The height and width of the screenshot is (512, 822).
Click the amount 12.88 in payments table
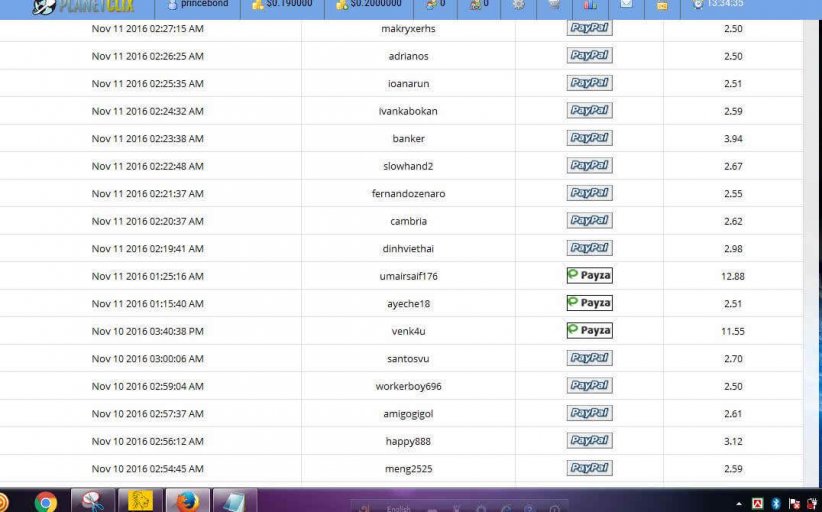click(733, 276)
